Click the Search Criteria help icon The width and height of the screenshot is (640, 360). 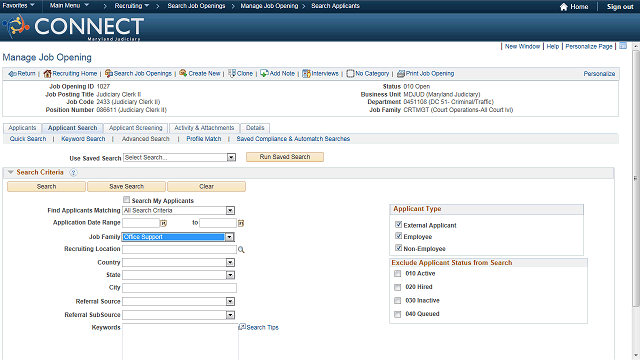pos(73,173)
